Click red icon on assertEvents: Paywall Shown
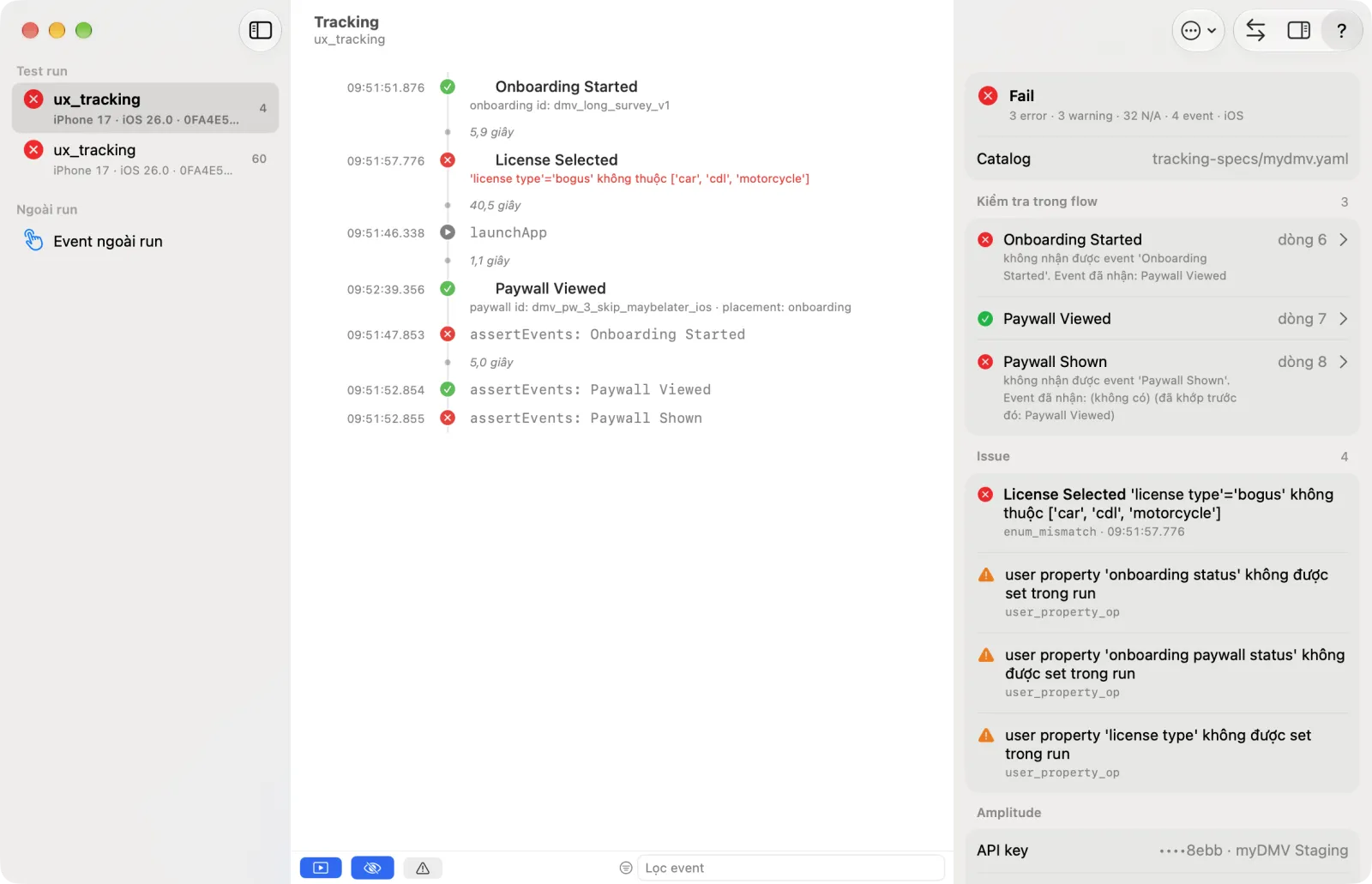 click(448, 418)
